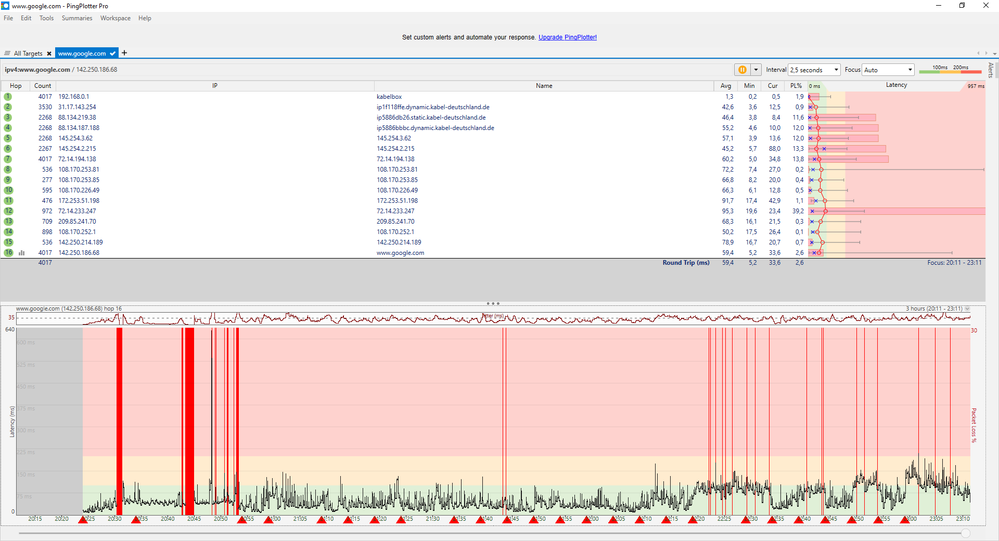This screenshot has width=999, height=541.
Task: Select hop 8 green circle icon
Action: click(8, 170)
